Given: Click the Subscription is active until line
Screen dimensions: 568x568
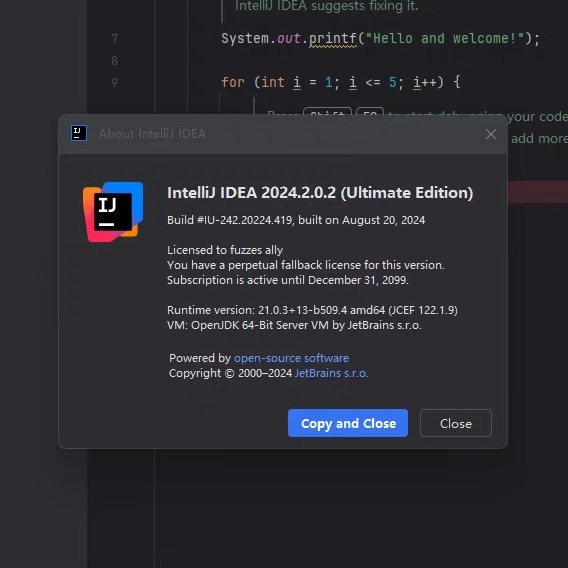Looking at the screenshot, I should pos(288,280).
